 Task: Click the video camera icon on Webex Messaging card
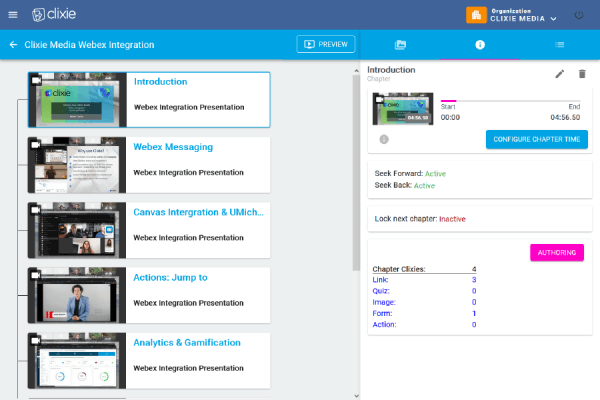(x=36, y=145)
